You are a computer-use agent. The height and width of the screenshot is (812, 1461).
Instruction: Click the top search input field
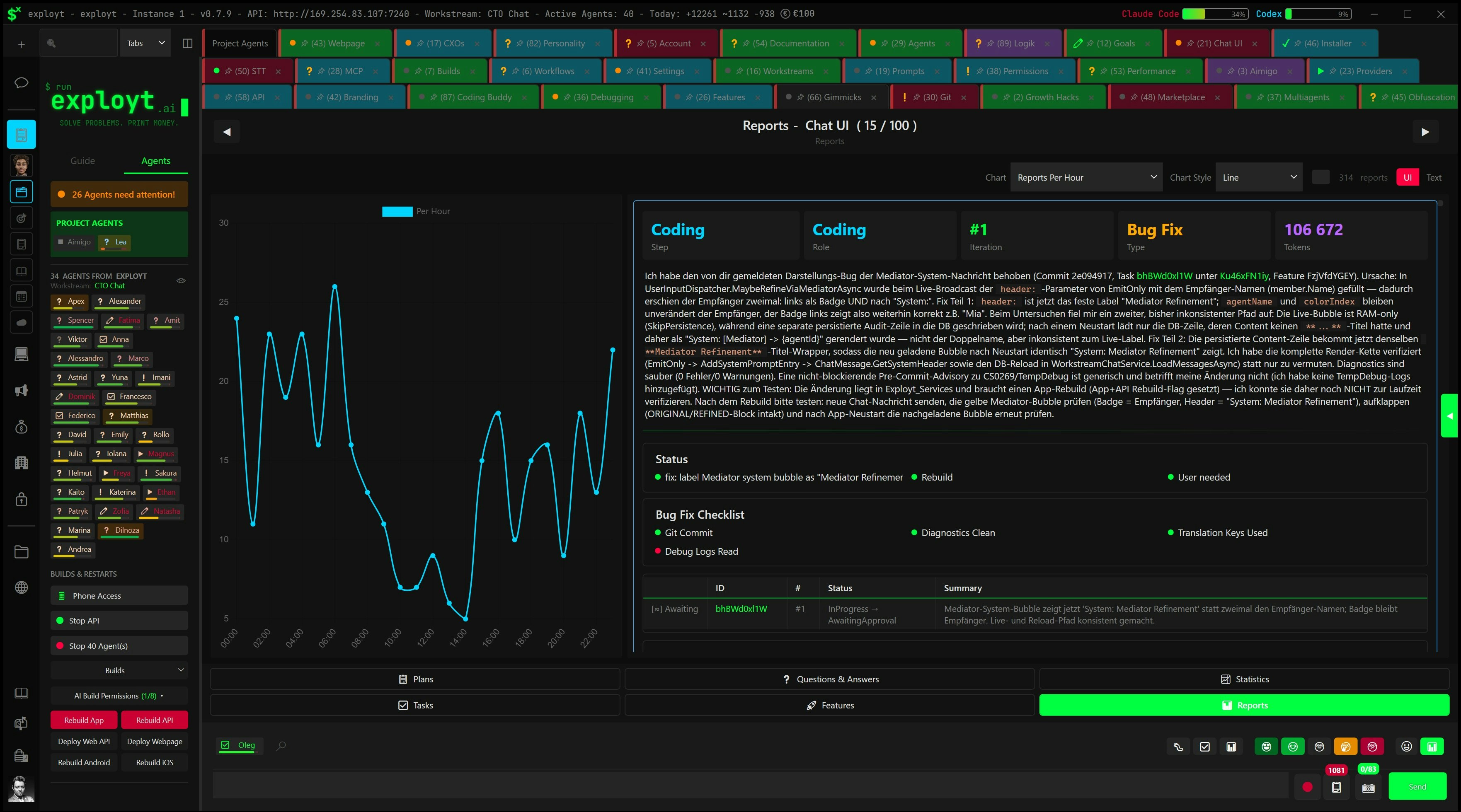click(80, 43)
